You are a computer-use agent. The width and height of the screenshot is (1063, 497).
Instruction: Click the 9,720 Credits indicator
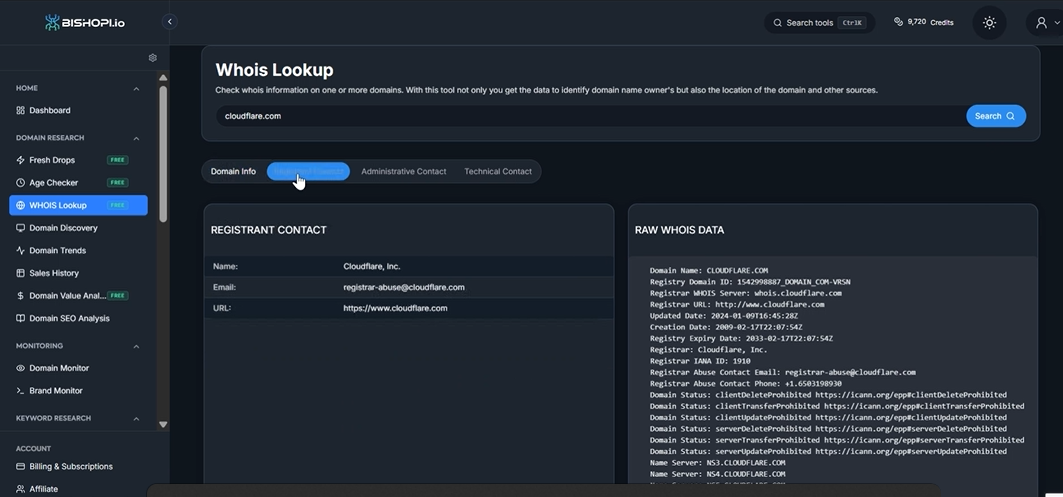[x=923, y=22]
